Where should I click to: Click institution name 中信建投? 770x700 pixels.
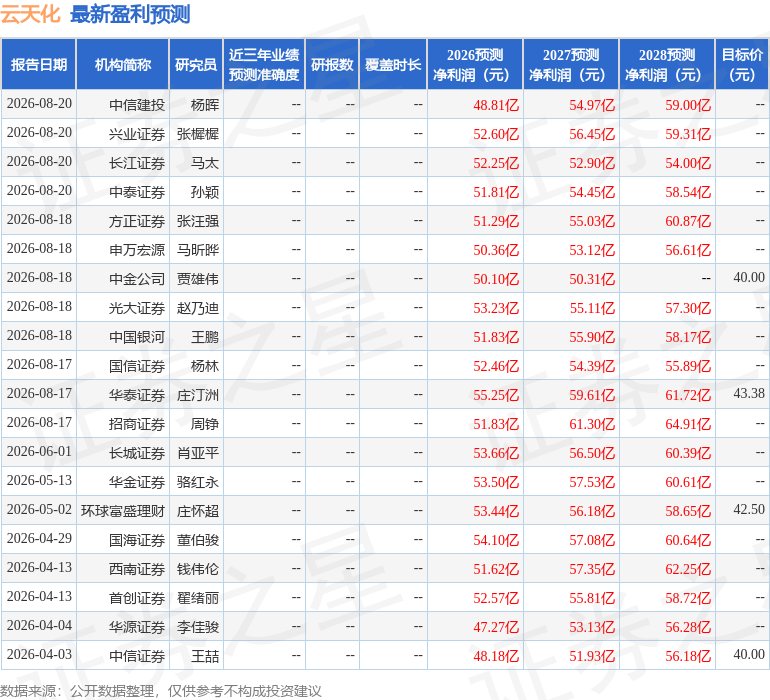(x=137, y=105)
